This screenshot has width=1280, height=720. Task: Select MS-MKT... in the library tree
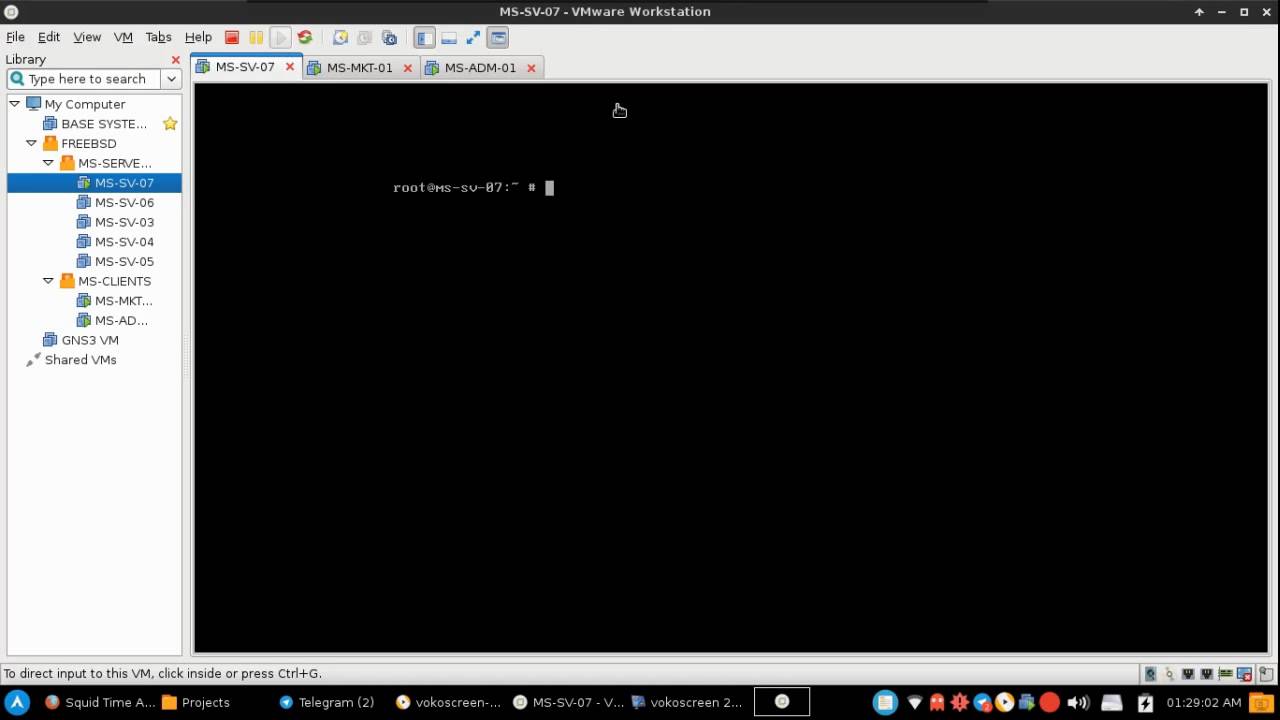(x=123, y=301)
